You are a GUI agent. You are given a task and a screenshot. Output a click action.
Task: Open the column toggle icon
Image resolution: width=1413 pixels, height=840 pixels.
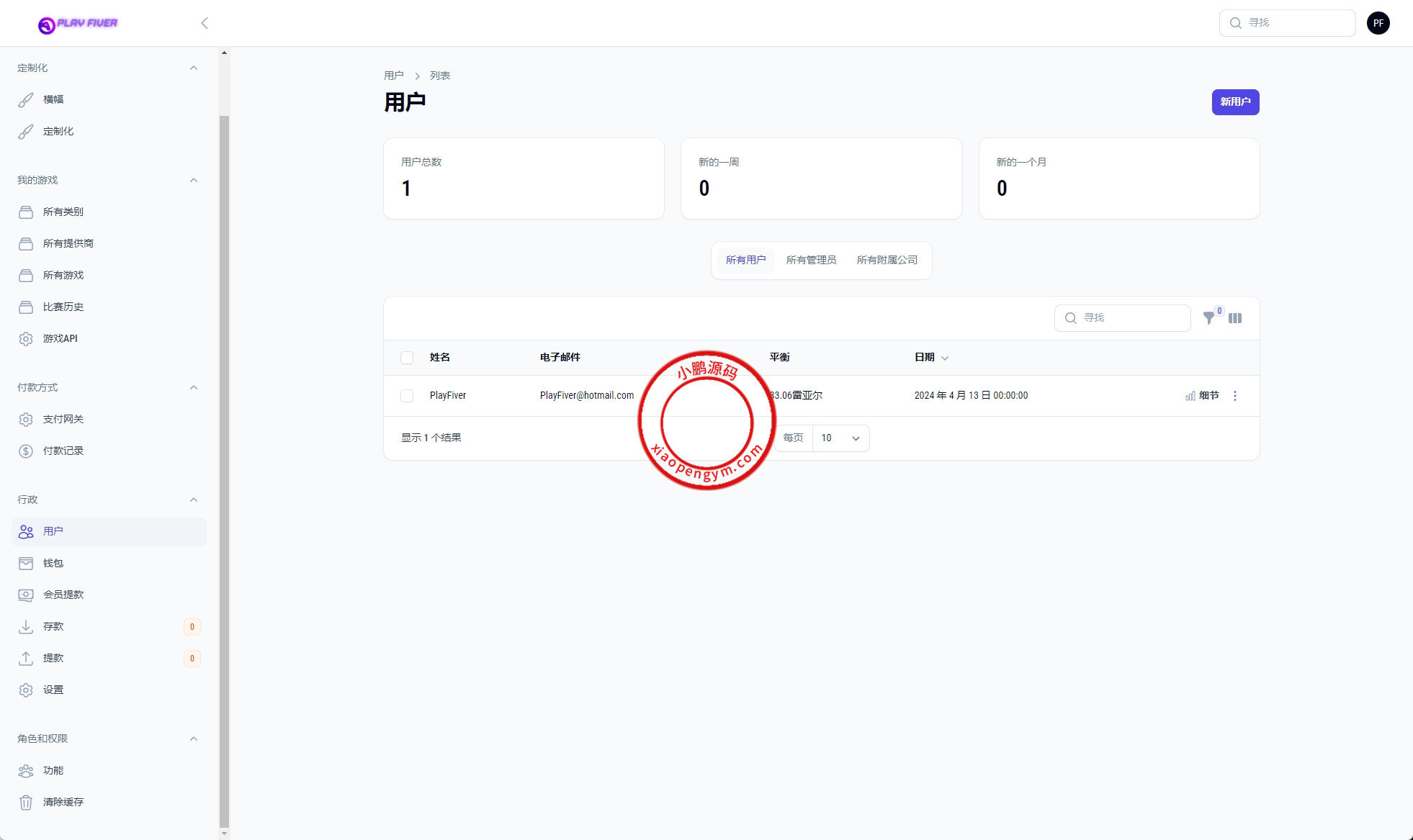pyautogui.click(x=1235, y=318)
